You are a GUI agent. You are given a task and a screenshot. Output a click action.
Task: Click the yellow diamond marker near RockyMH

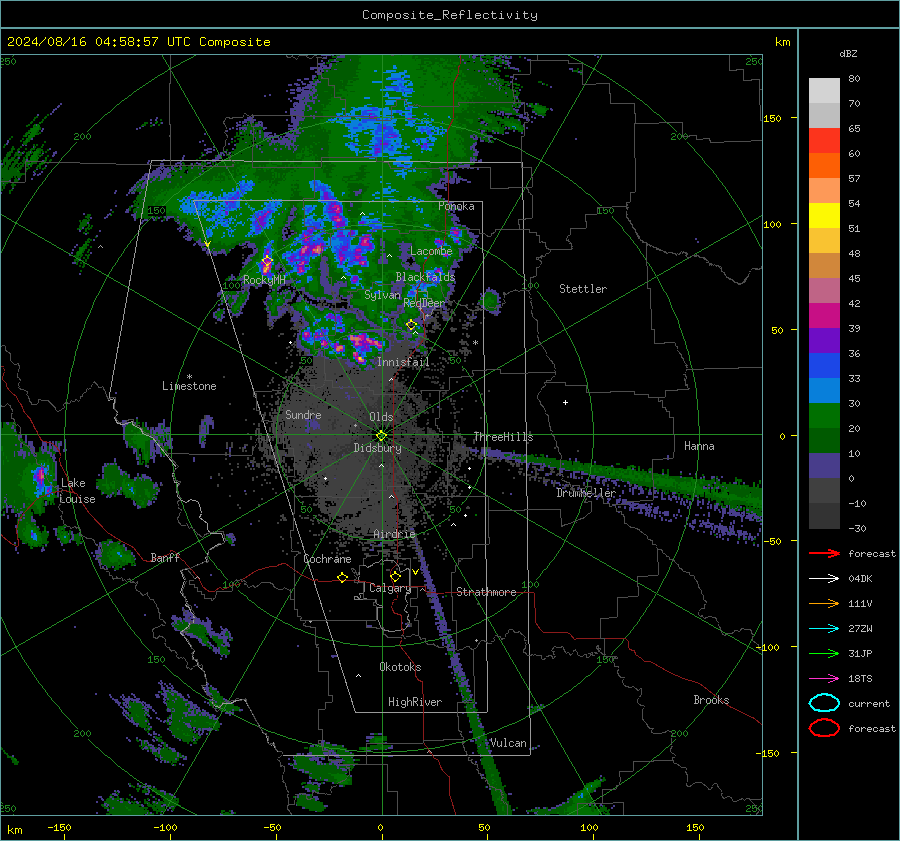point(267,262)
